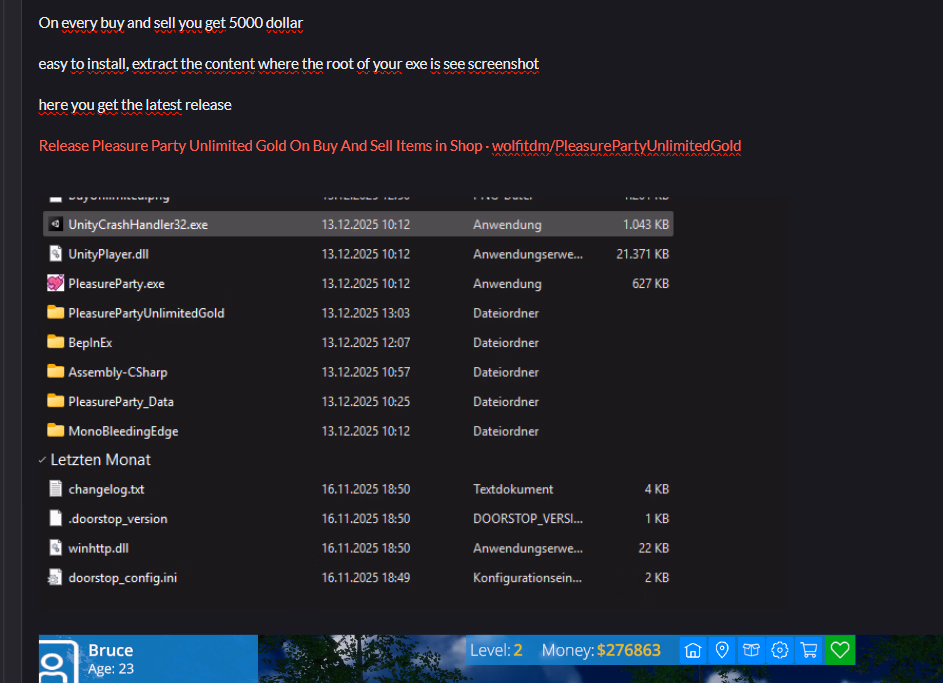Click the home icon in game toolbar
Image resolution: width=943 pixels, height=683 pixels.
693,650
